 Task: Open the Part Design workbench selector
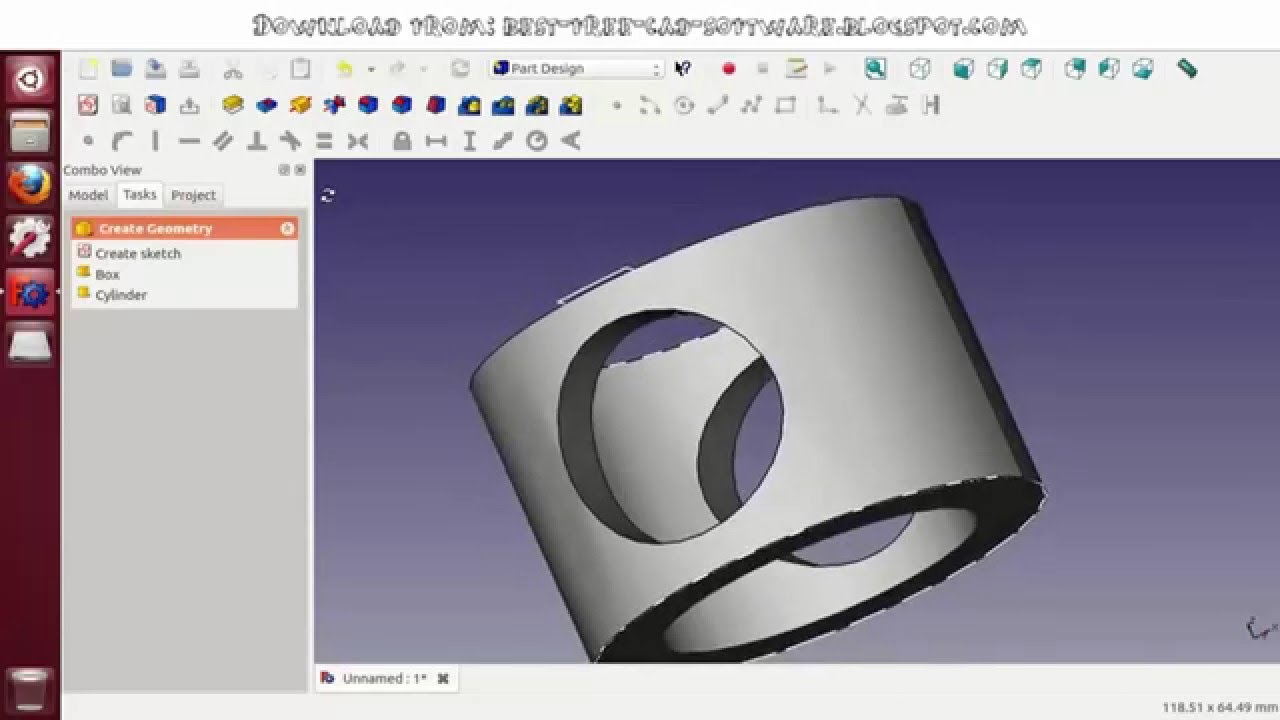pyautogui.click(x=575, y=68)
